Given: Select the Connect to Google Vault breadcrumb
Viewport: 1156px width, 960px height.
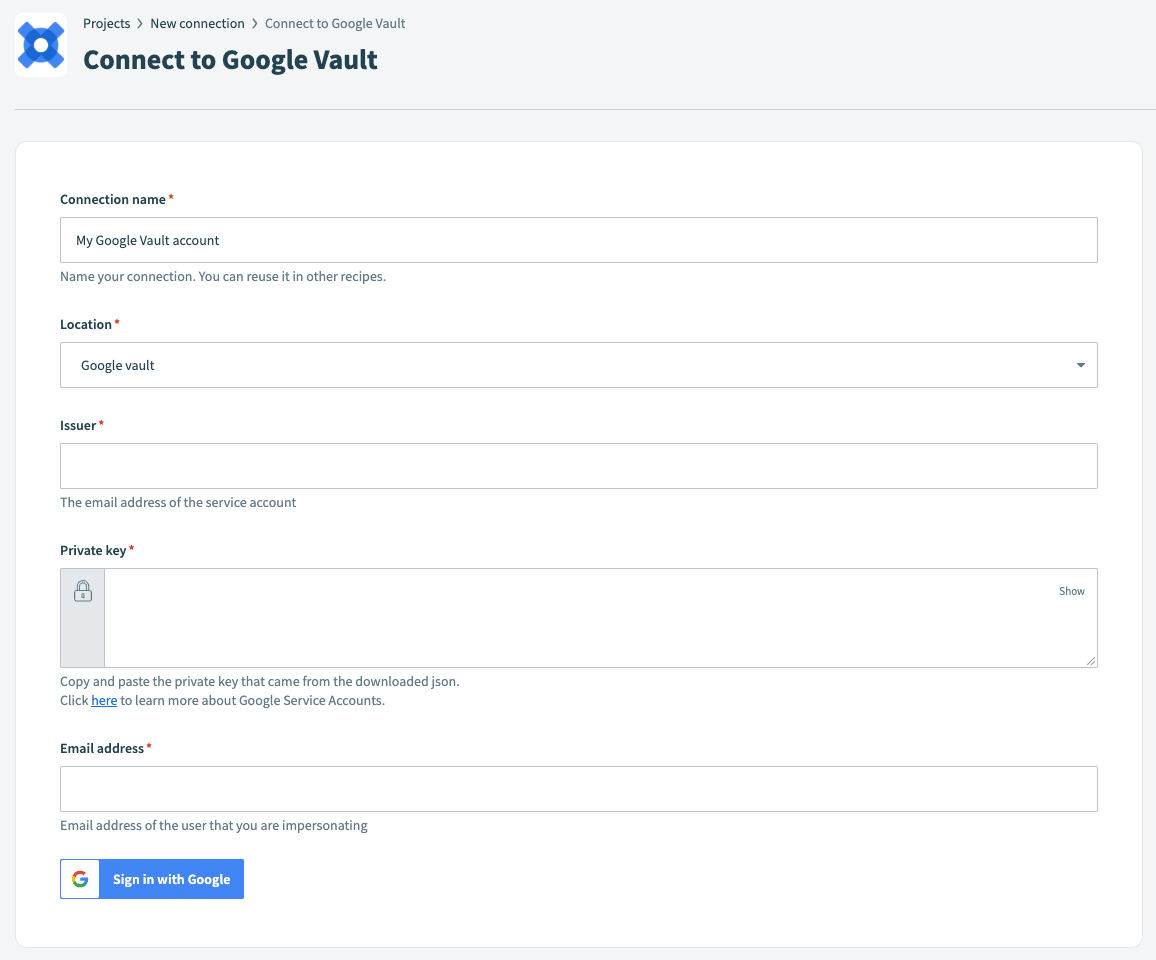Looking at the screenshot, I should pyautogui.click(x=335, y=23).
